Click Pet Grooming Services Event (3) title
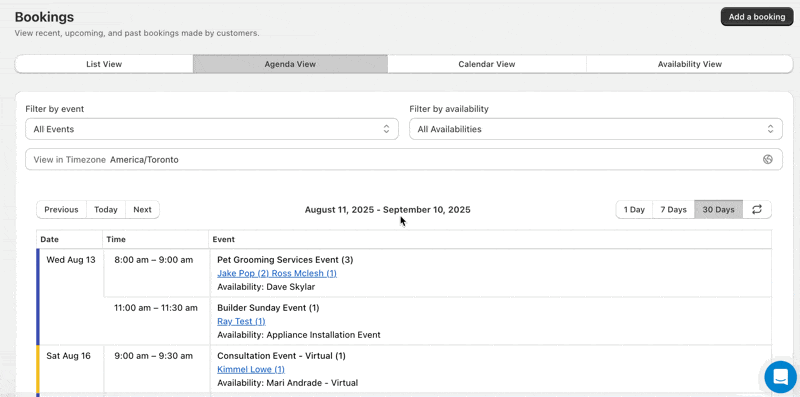 click(x=285, y=260)
